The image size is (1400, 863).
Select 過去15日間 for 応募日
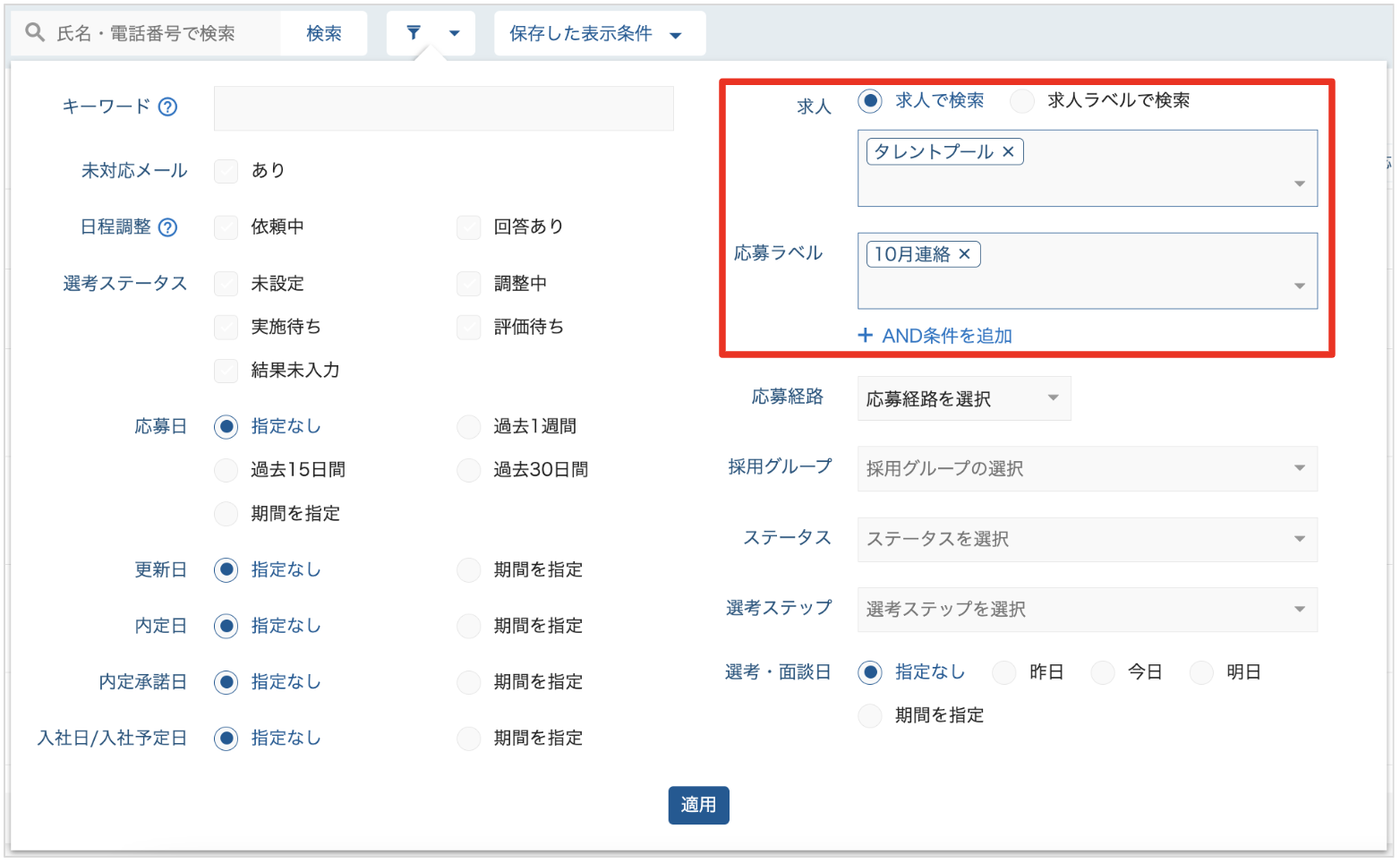tap(226, 470)
